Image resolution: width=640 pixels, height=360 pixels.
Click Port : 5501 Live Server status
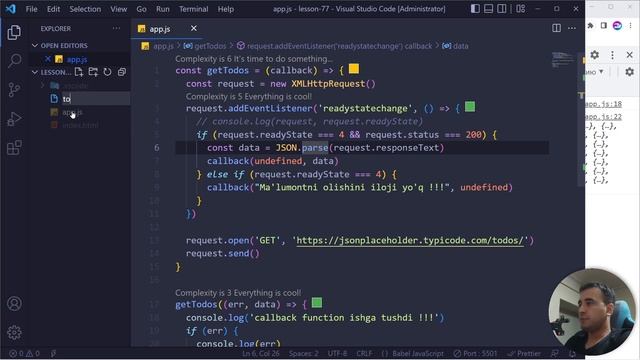(476, 353)
